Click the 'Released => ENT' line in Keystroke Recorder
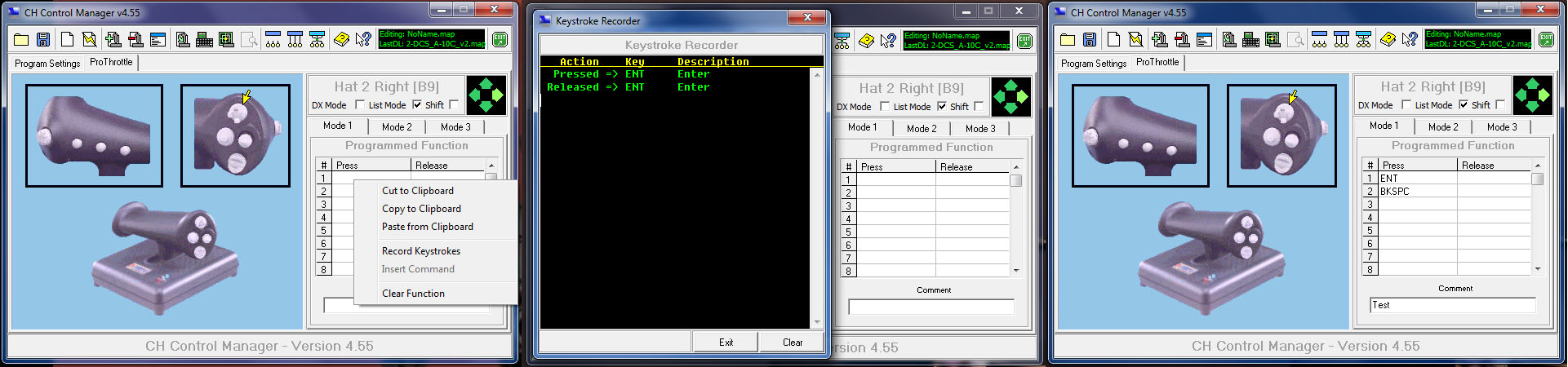Viewport: 1568px width, 367px height. point(628,87)
